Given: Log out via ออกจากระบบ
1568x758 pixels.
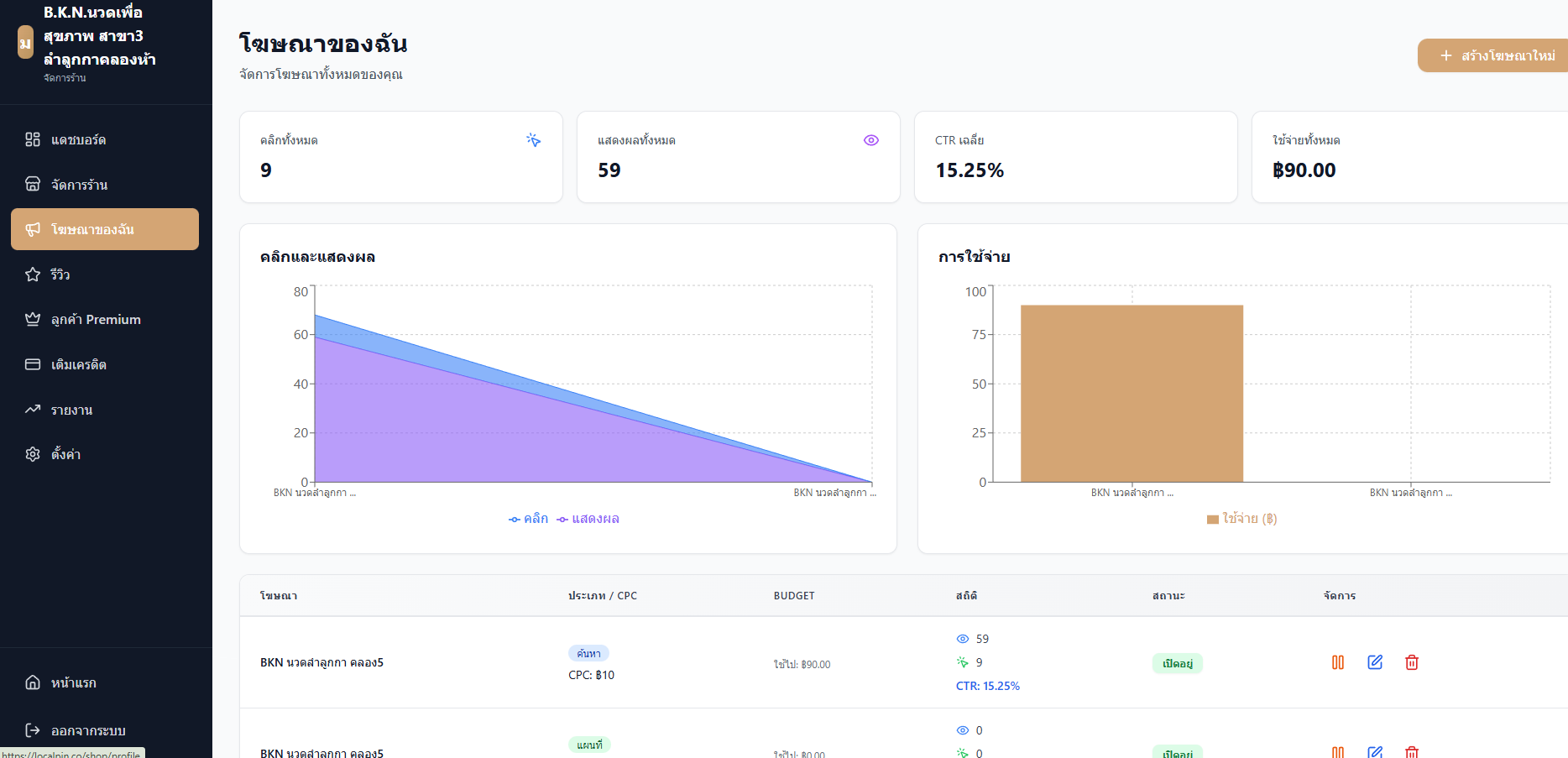Looking at the screenshot, I should pyautogui.click(x=87, y=730).
